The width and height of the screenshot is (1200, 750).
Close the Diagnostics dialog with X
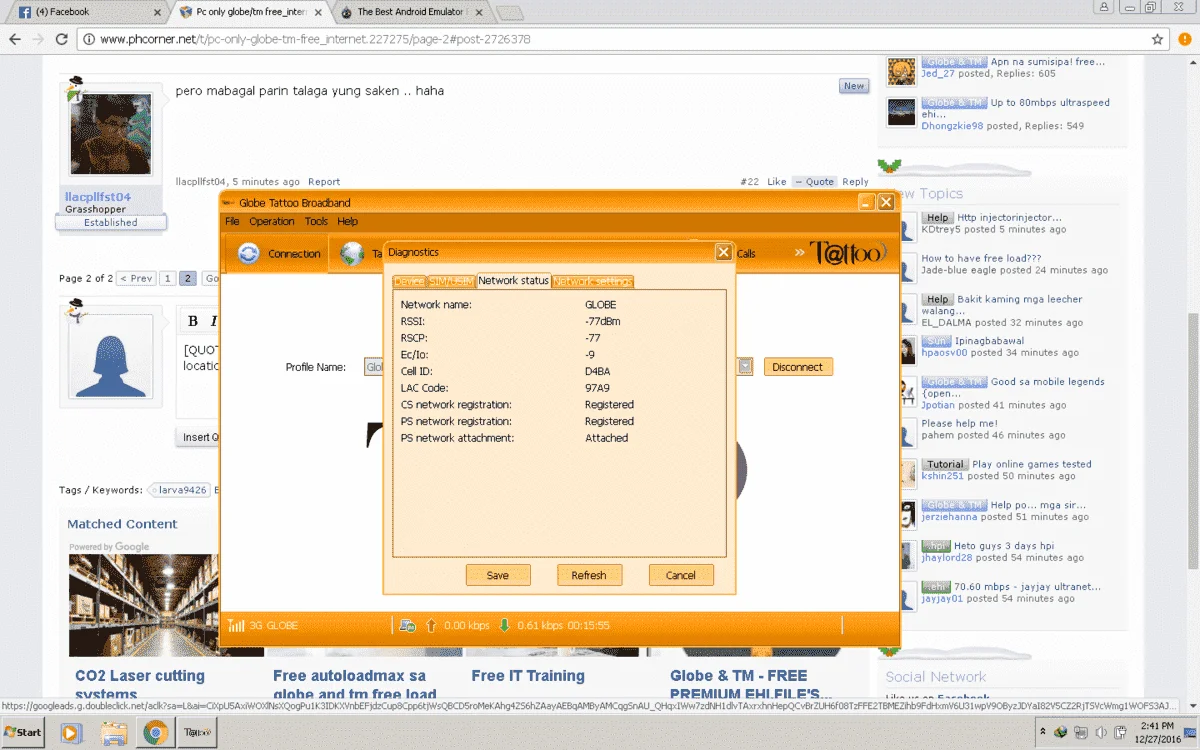click(x=723, y=252)
